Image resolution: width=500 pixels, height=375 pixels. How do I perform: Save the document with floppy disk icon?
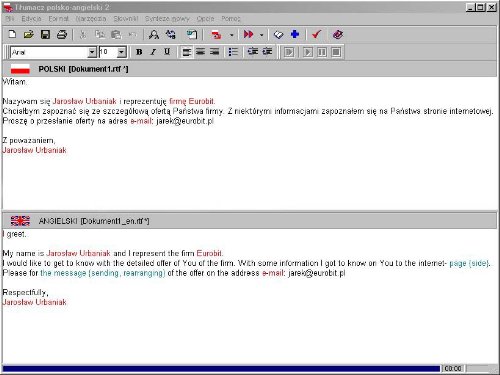45,34
